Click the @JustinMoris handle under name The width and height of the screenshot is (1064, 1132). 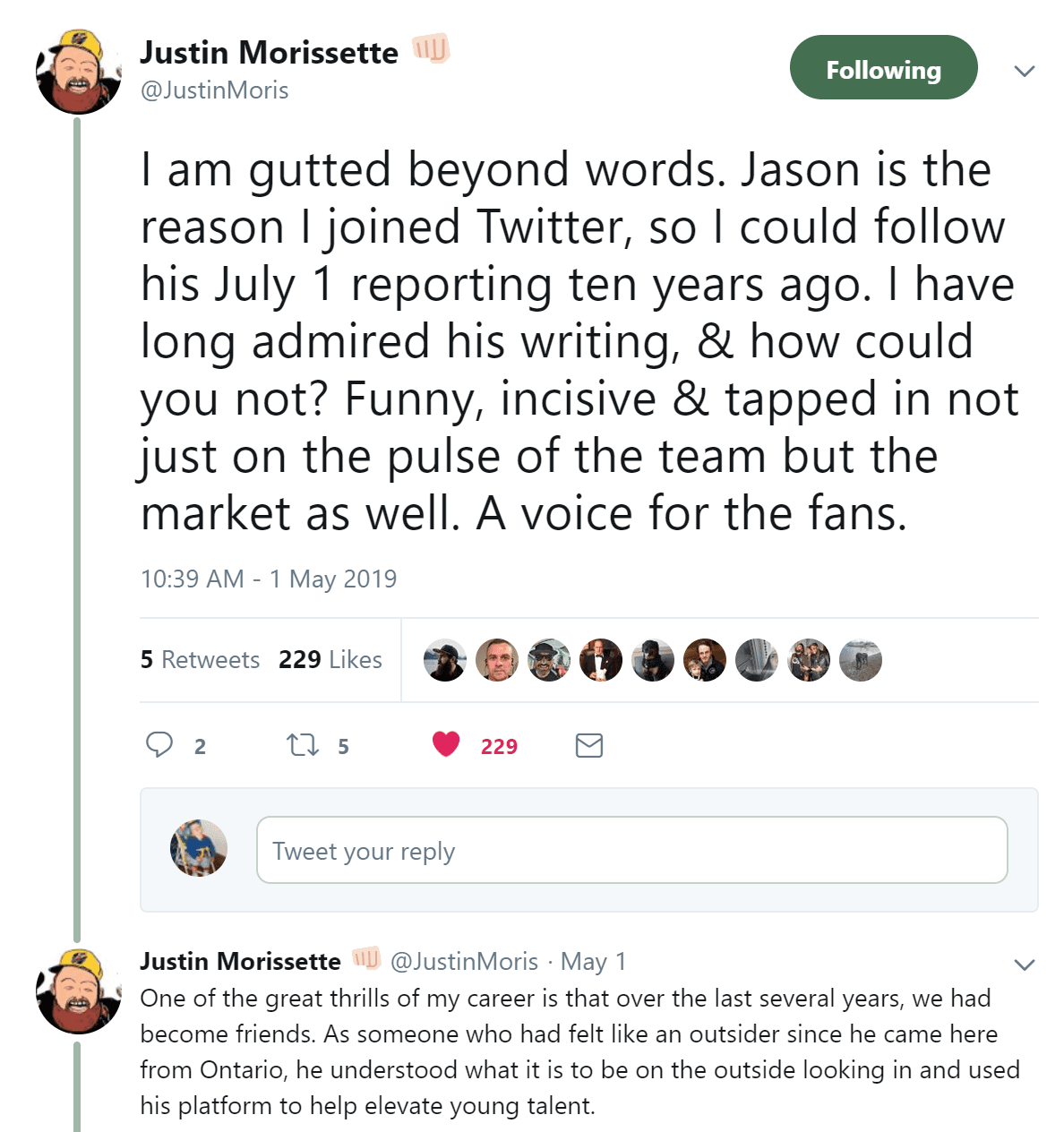[215, 90]
